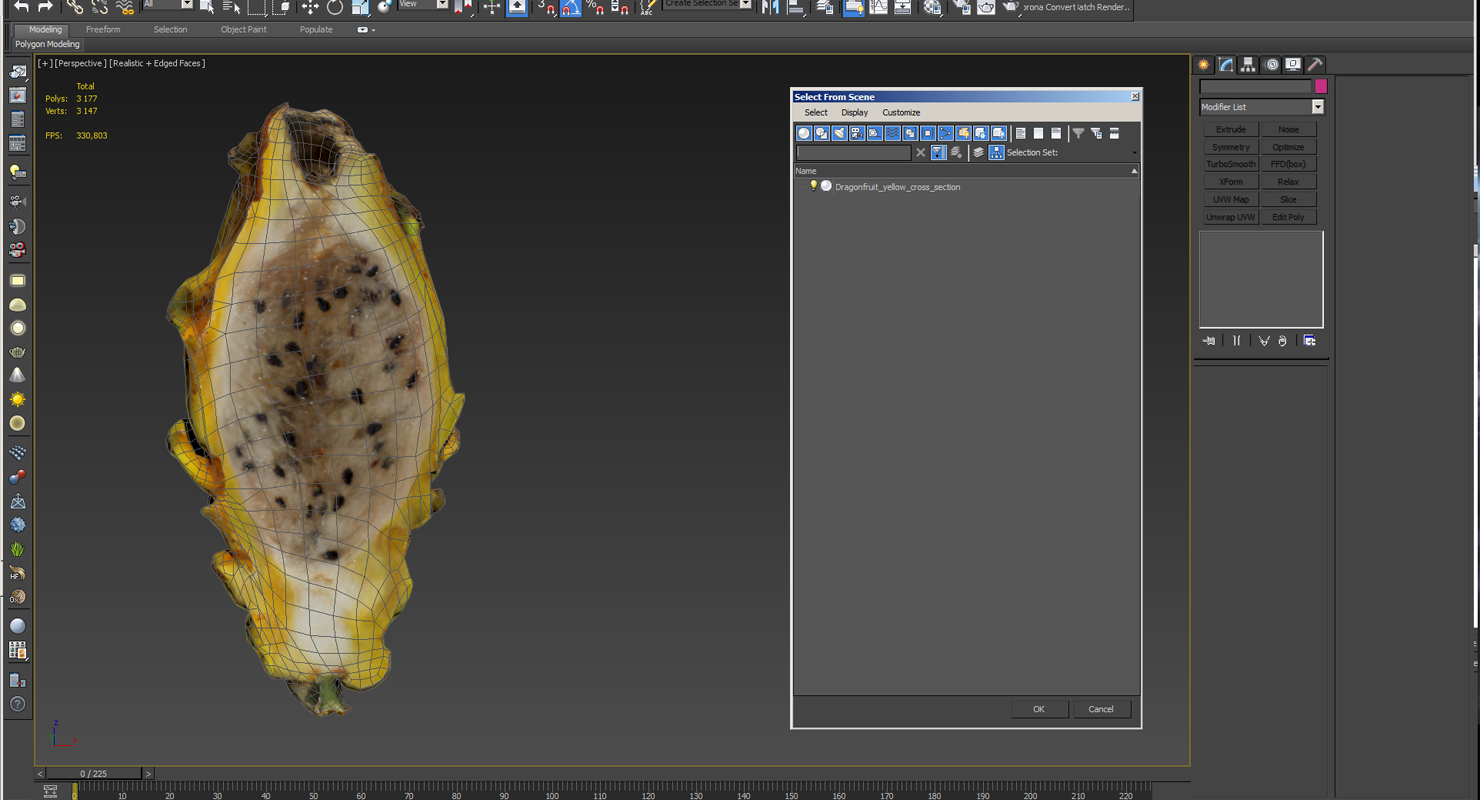Screen dimensions: 1480x800
Task: Open the Utilities hammer tab
Action: click(x=1315, y=64)
